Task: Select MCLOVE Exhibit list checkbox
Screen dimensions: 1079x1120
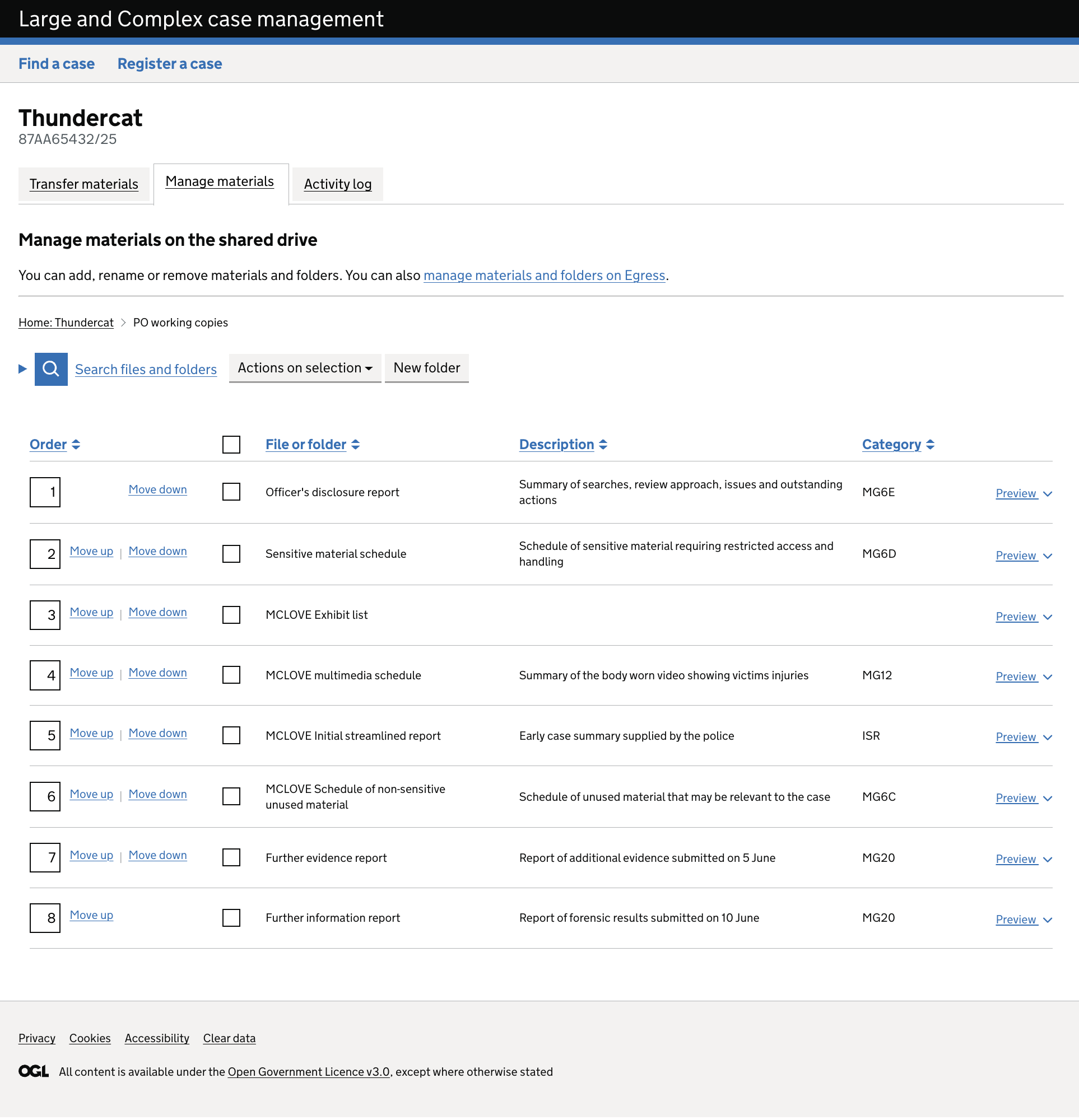Action: [x=231, y=615]
